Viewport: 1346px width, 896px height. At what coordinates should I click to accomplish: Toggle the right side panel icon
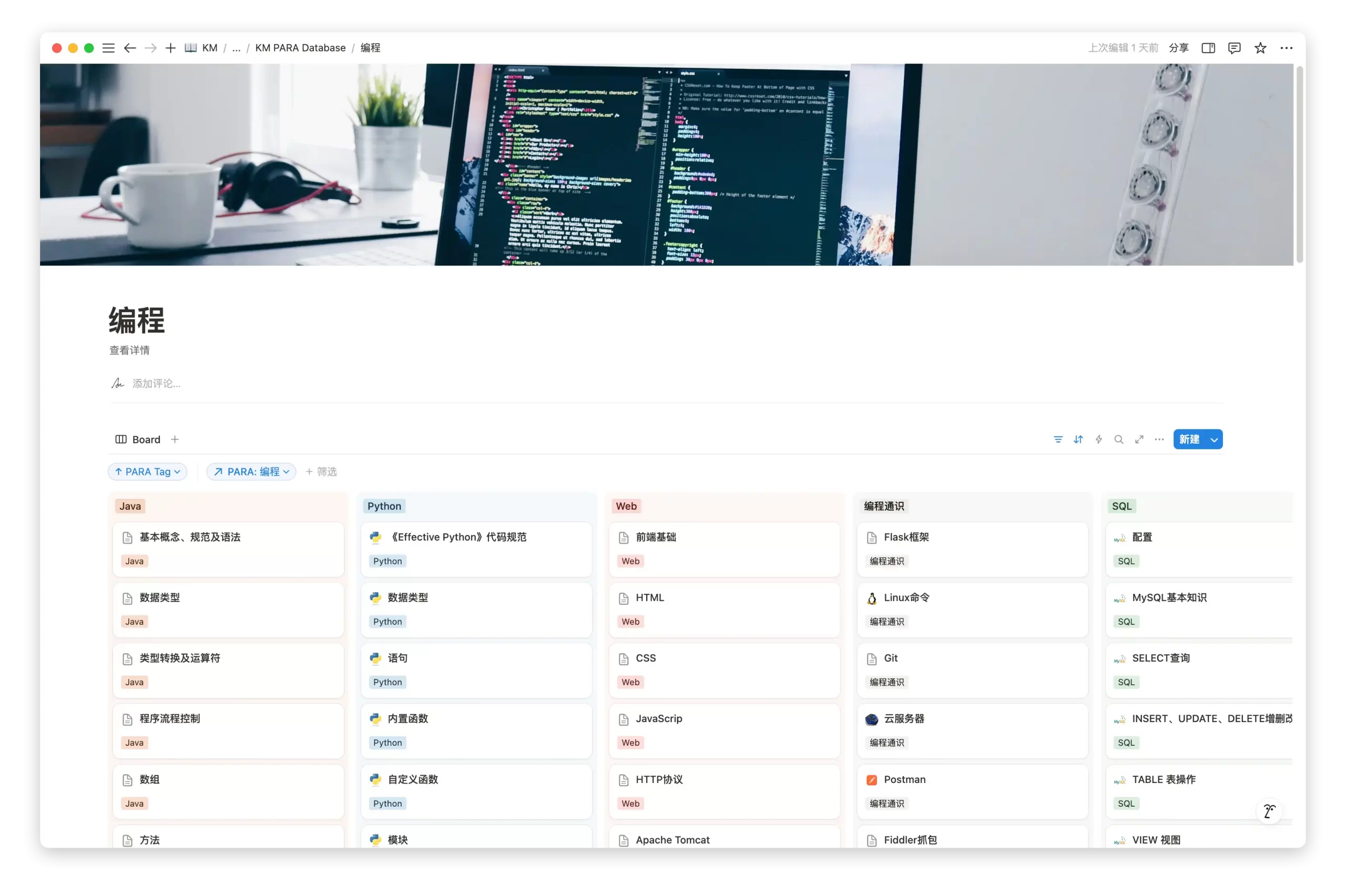(1208, 47)
